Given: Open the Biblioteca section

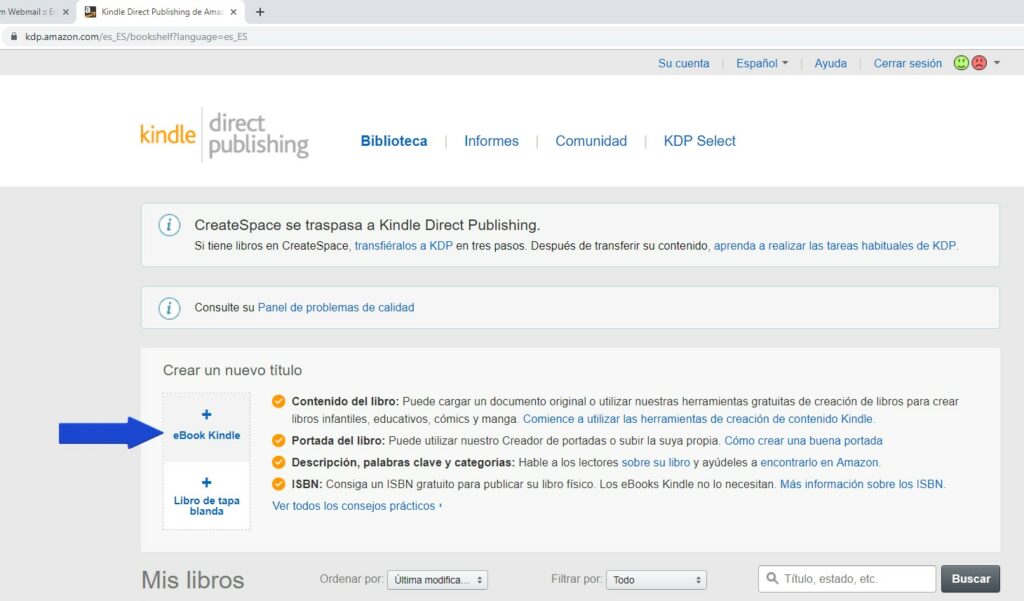Looking at the screenshot, I should coord(394,141).
